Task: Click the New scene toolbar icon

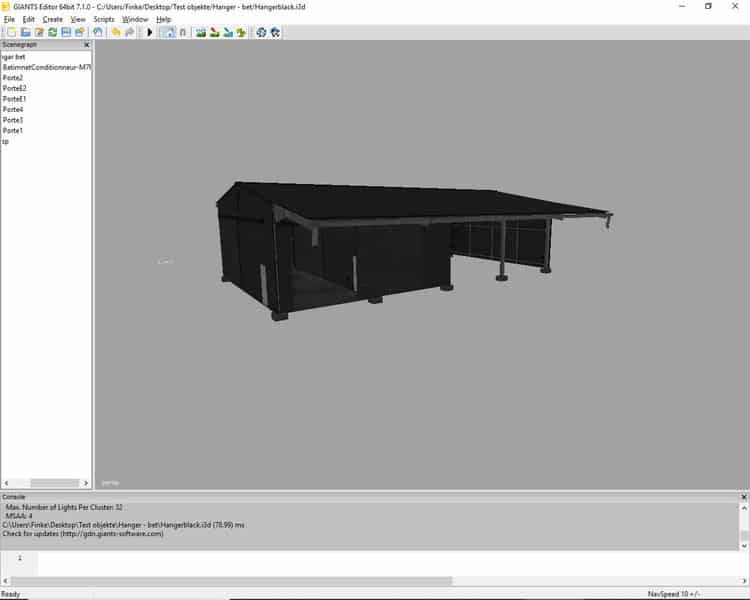Action: click(11, 32)
